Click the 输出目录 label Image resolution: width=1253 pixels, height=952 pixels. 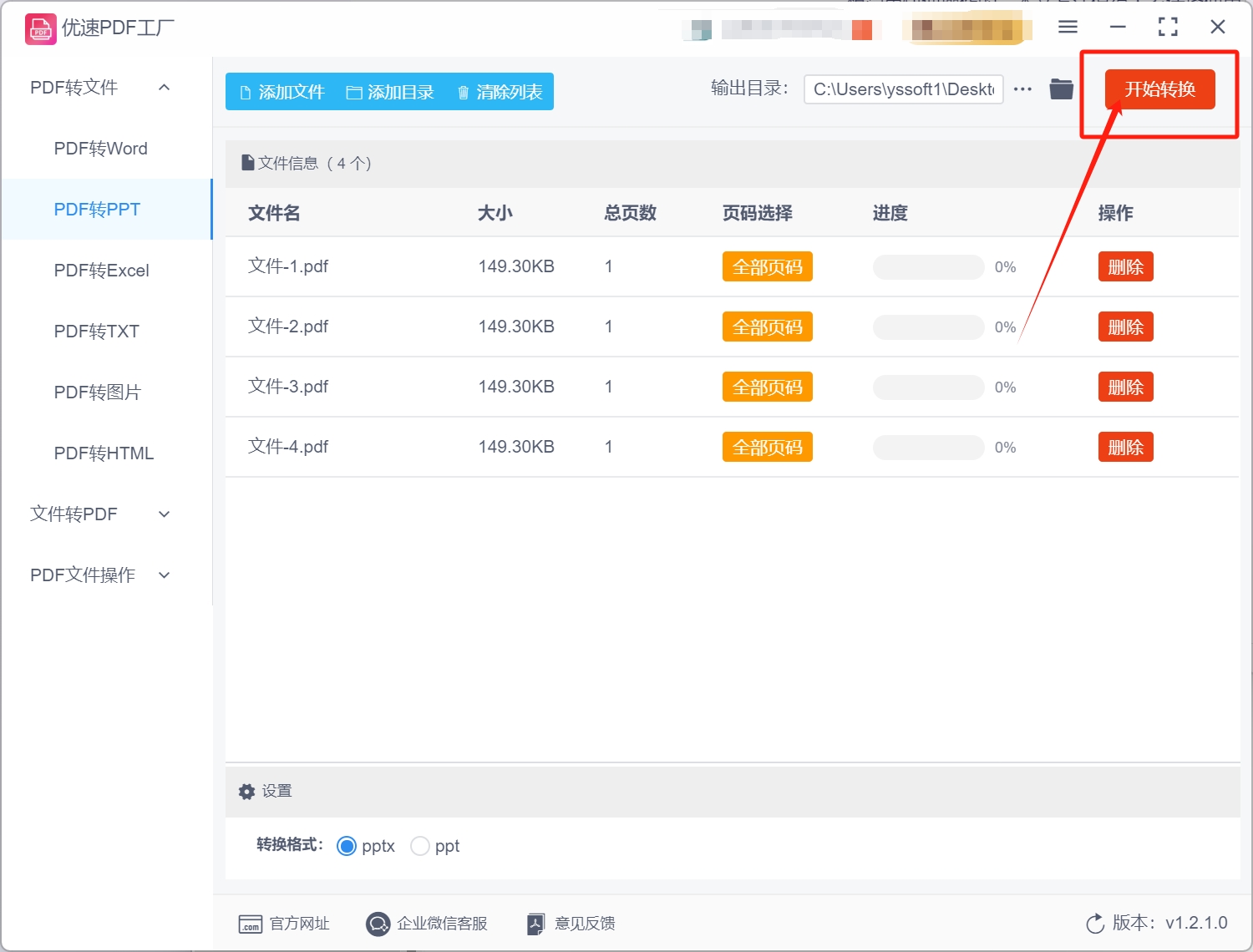coord(749,89)
